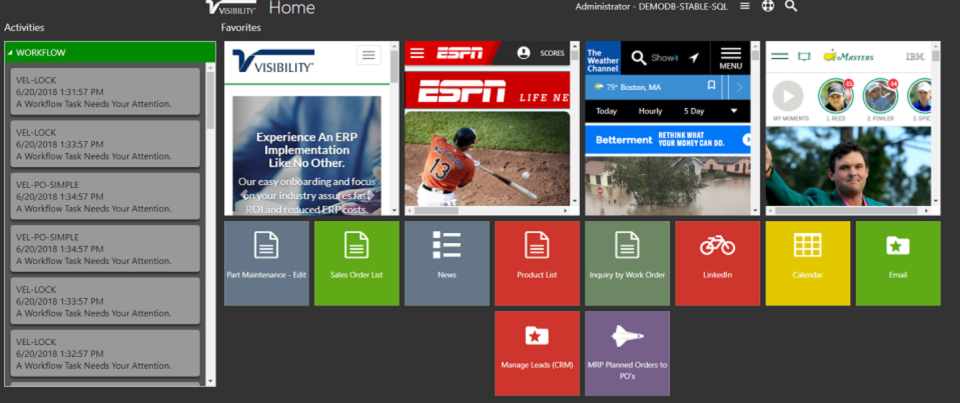Click the workflow list scroll up arrow
Image resolution: width=960 pixels, height=403 pixels.
coord(211,67)
